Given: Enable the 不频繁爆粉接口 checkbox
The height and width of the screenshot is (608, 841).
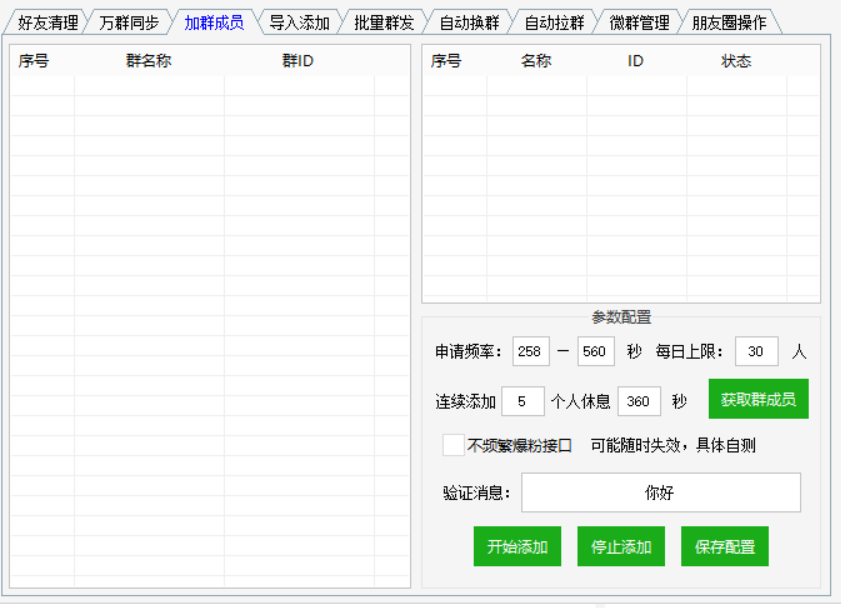Looking at the screenshot, I should [x=454, y=445].
